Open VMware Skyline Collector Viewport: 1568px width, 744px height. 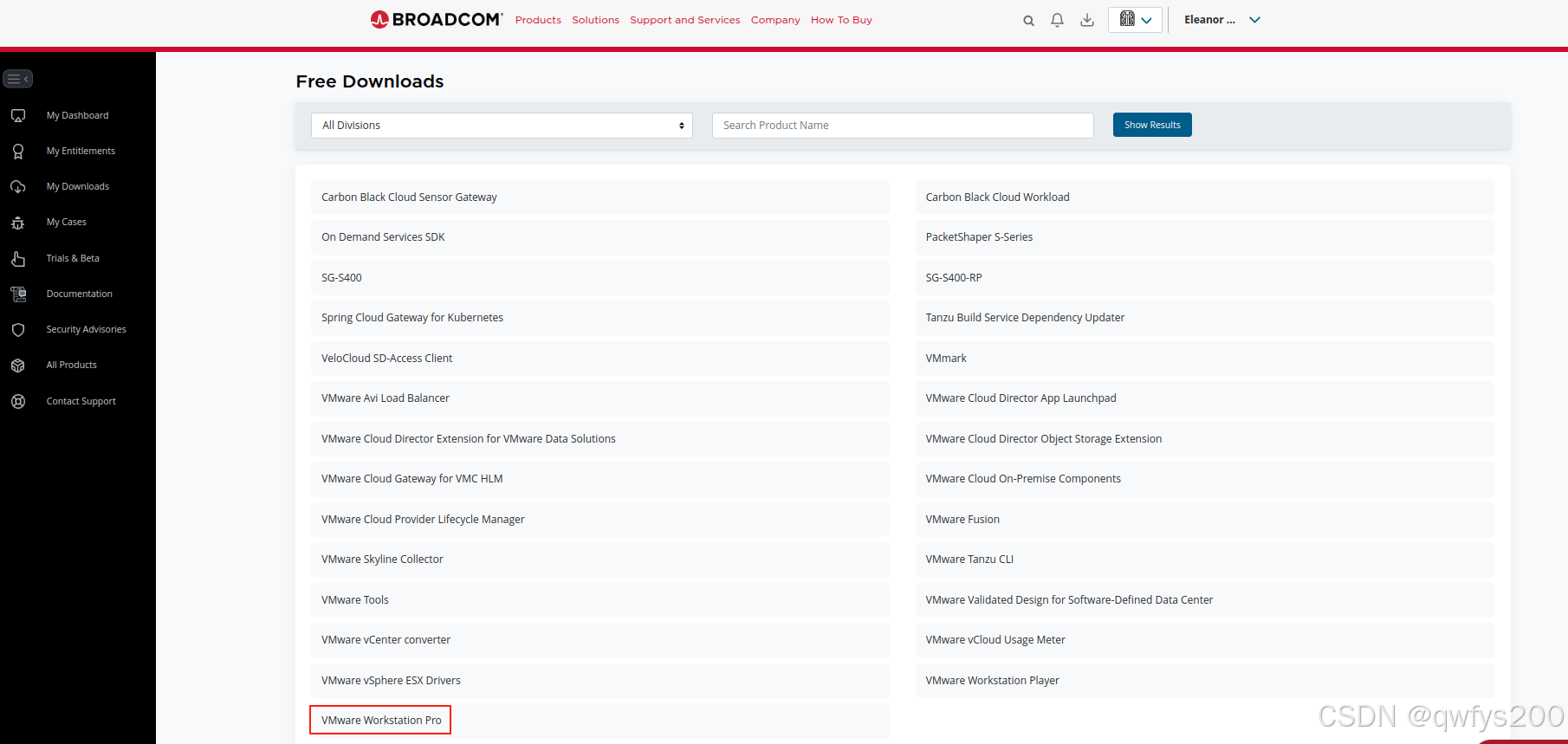[600, 560]
